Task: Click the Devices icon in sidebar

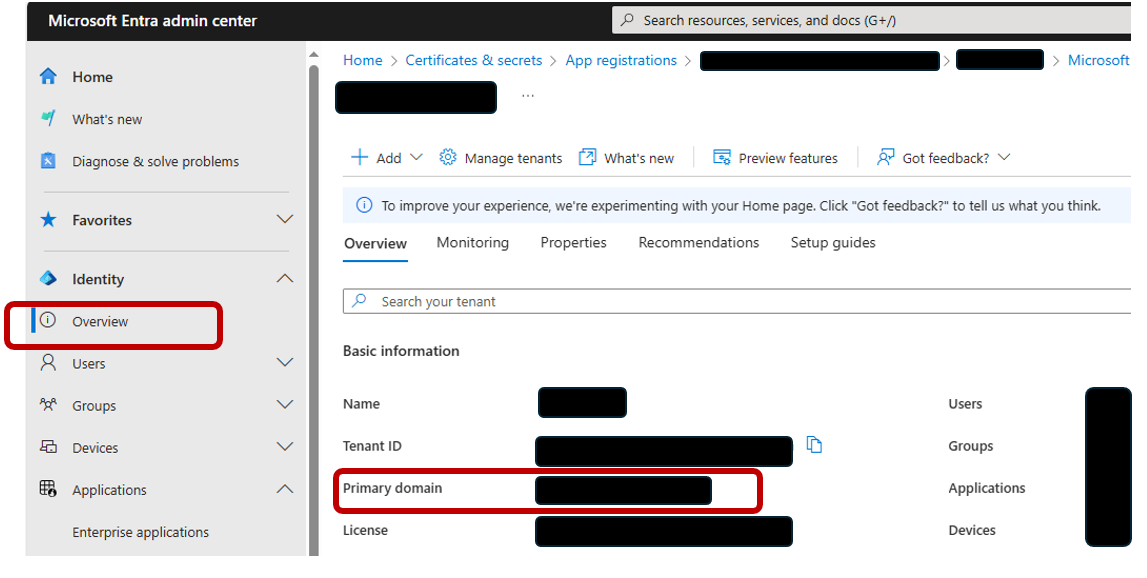Action: 48,447
